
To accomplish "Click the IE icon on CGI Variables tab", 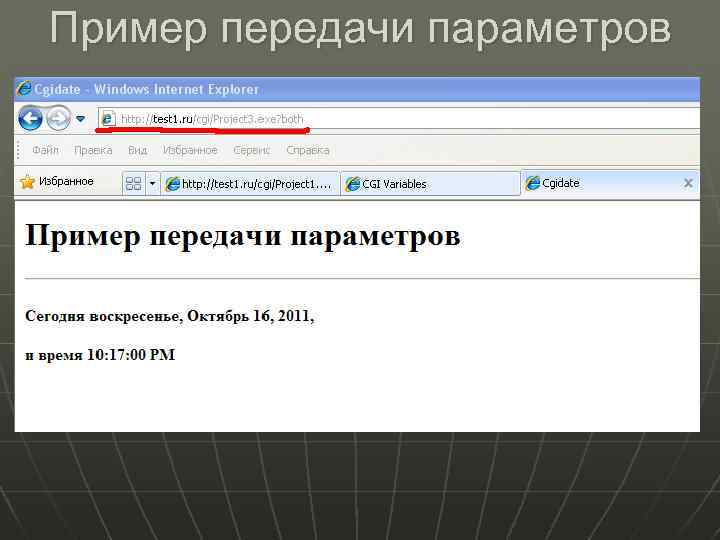I will click(352, 184).
